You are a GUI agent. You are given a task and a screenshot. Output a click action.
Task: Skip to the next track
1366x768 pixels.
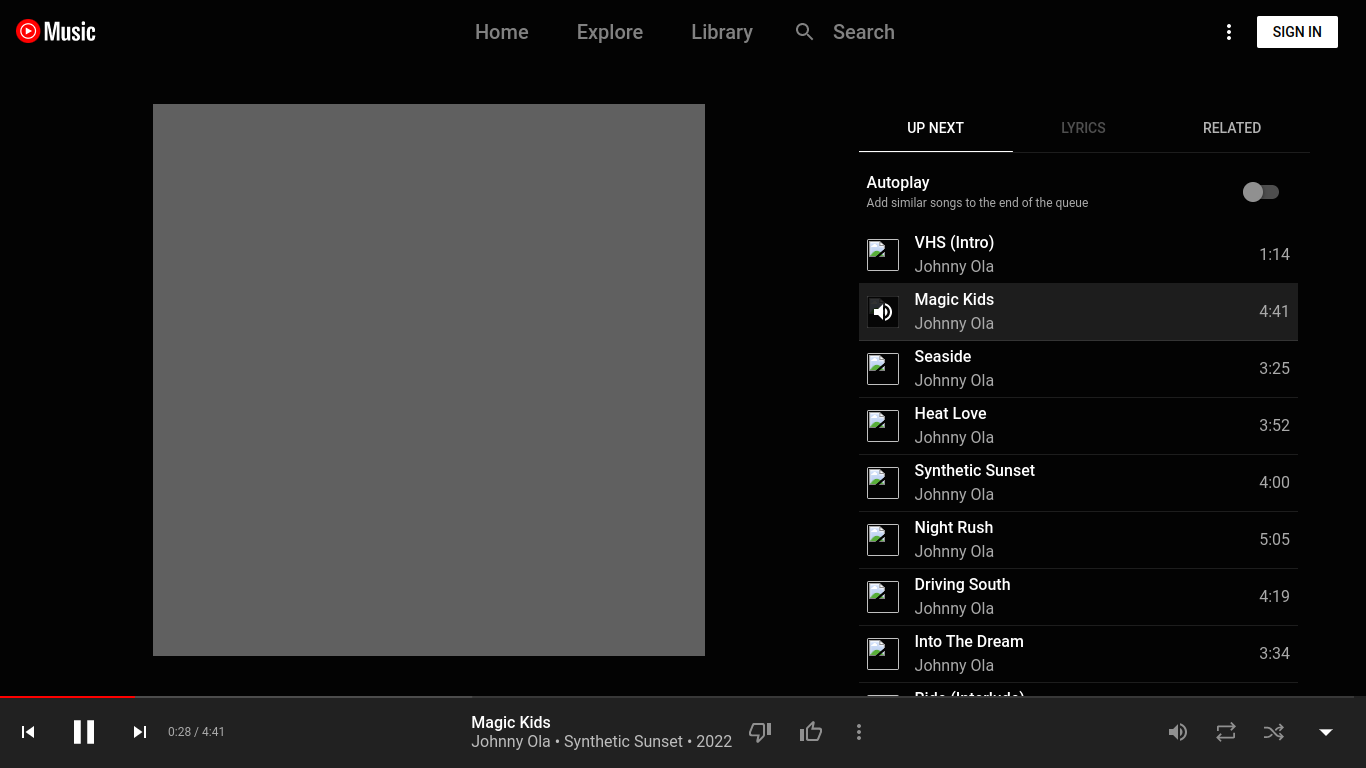pos(140,732)
